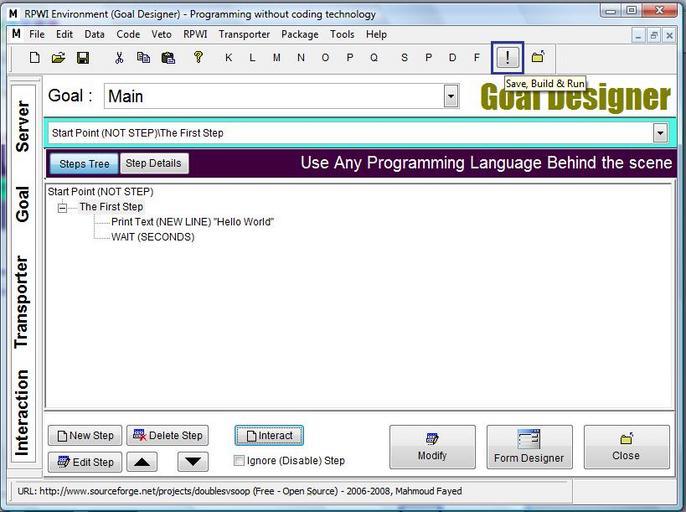The height and width of the screenshot is (512, 686).
Task: Click the Save, Build & Run icon
Action: (508, 58)
